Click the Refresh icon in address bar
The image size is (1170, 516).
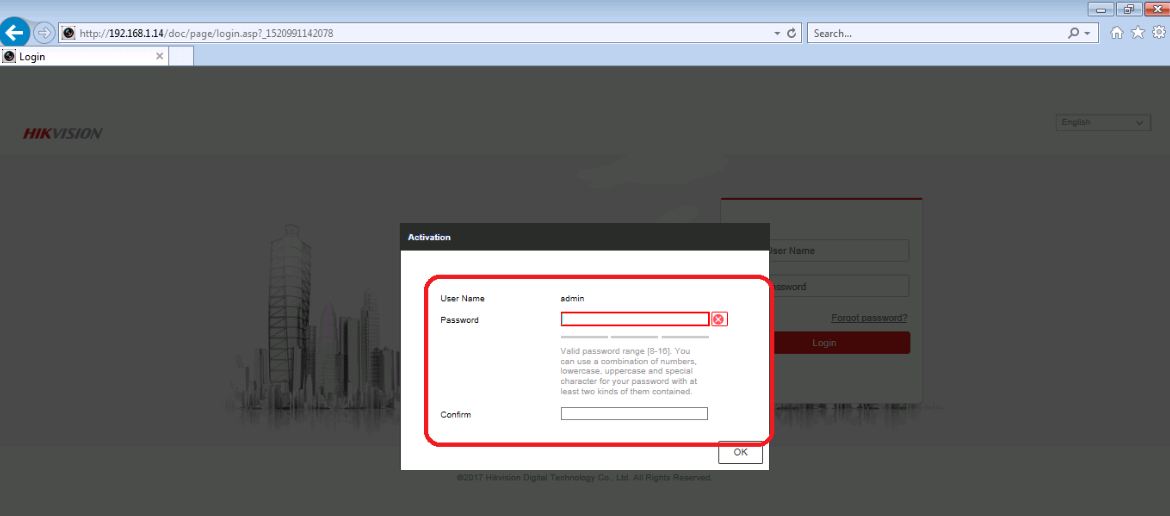click(x=792, y=34)
